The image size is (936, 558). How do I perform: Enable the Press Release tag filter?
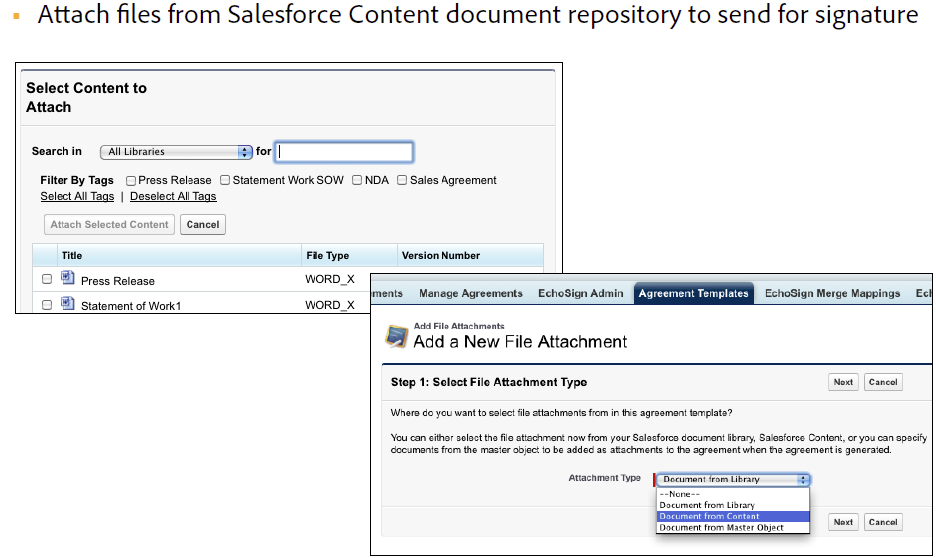131,181
